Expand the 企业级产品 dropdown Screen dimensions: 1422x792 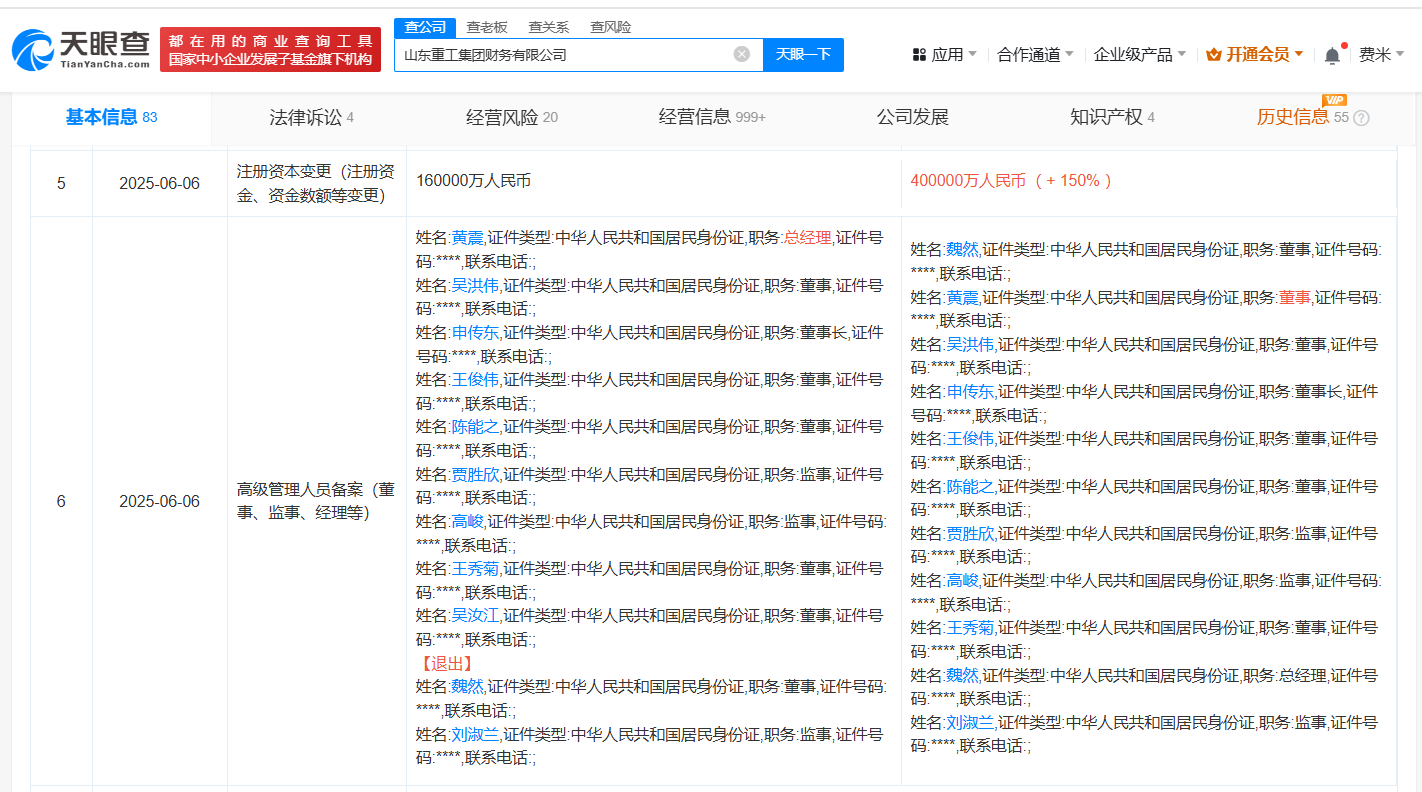(x=1139, y=55)
